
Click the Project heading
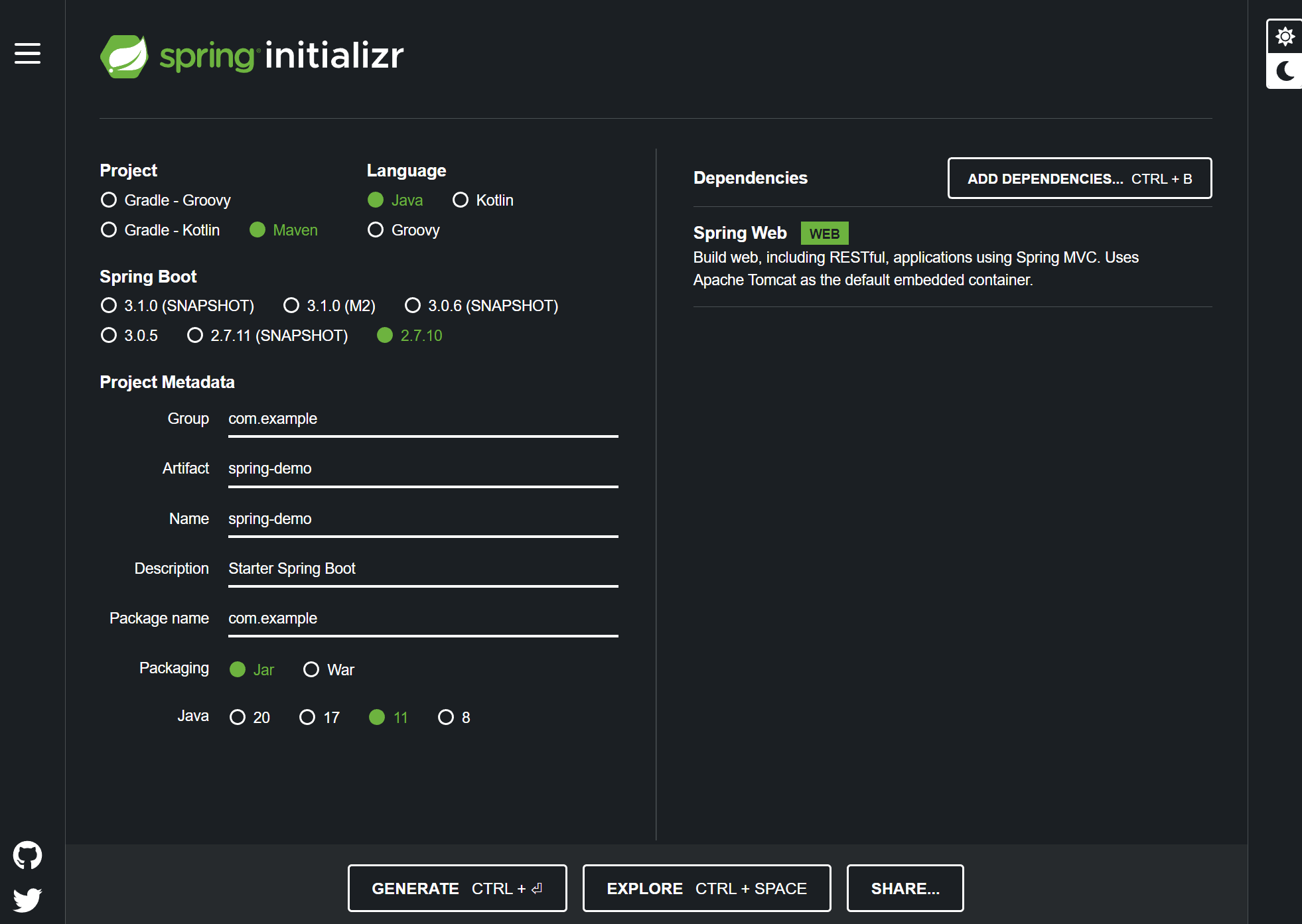[x=129, y=170]
